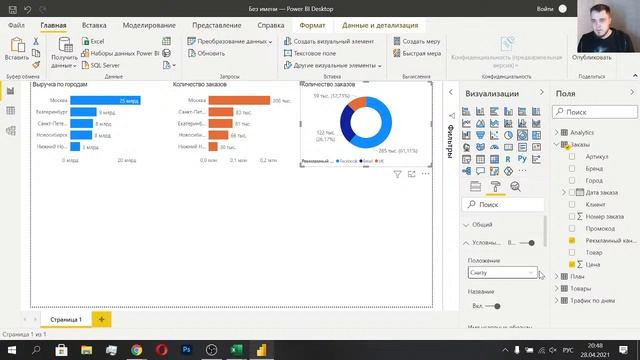Screen dimensions: 640x360
Task: Select the donut chart visualization icon
Action: pyautogui.click(x=522, y=135)
